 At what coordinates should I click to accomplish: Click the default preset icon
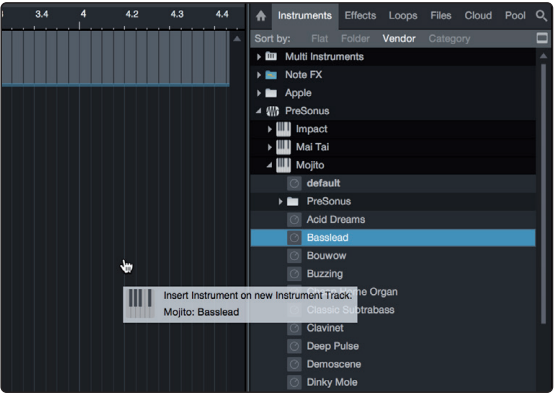[294, 183]
